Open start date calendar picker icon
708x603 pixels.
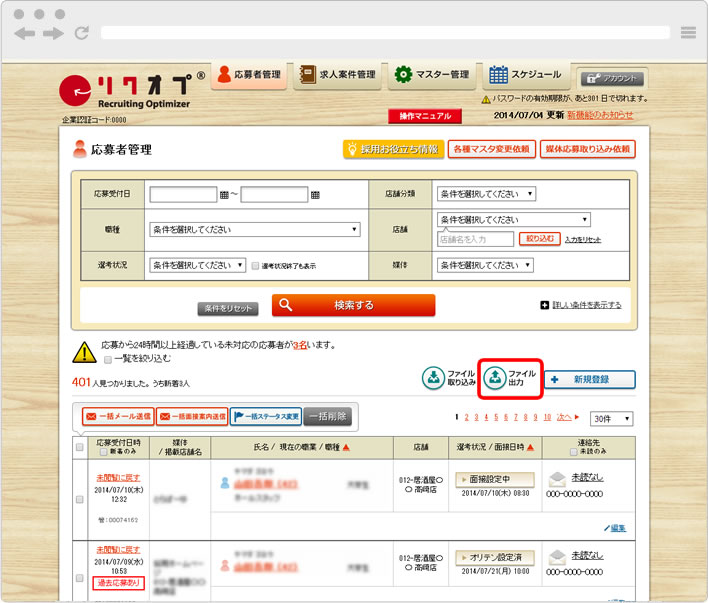point(224,195)
